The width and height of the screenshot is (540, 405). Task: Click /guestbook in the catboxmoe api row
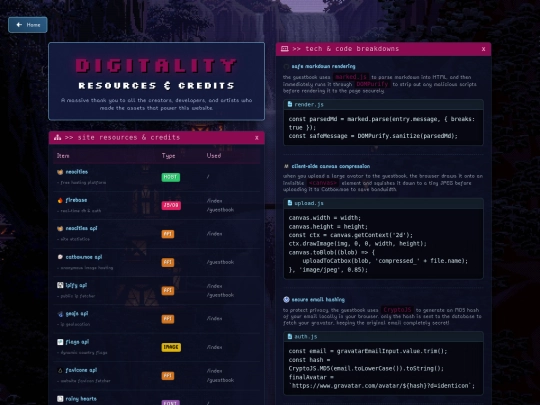pyautogui.click(x=220, y=262)
